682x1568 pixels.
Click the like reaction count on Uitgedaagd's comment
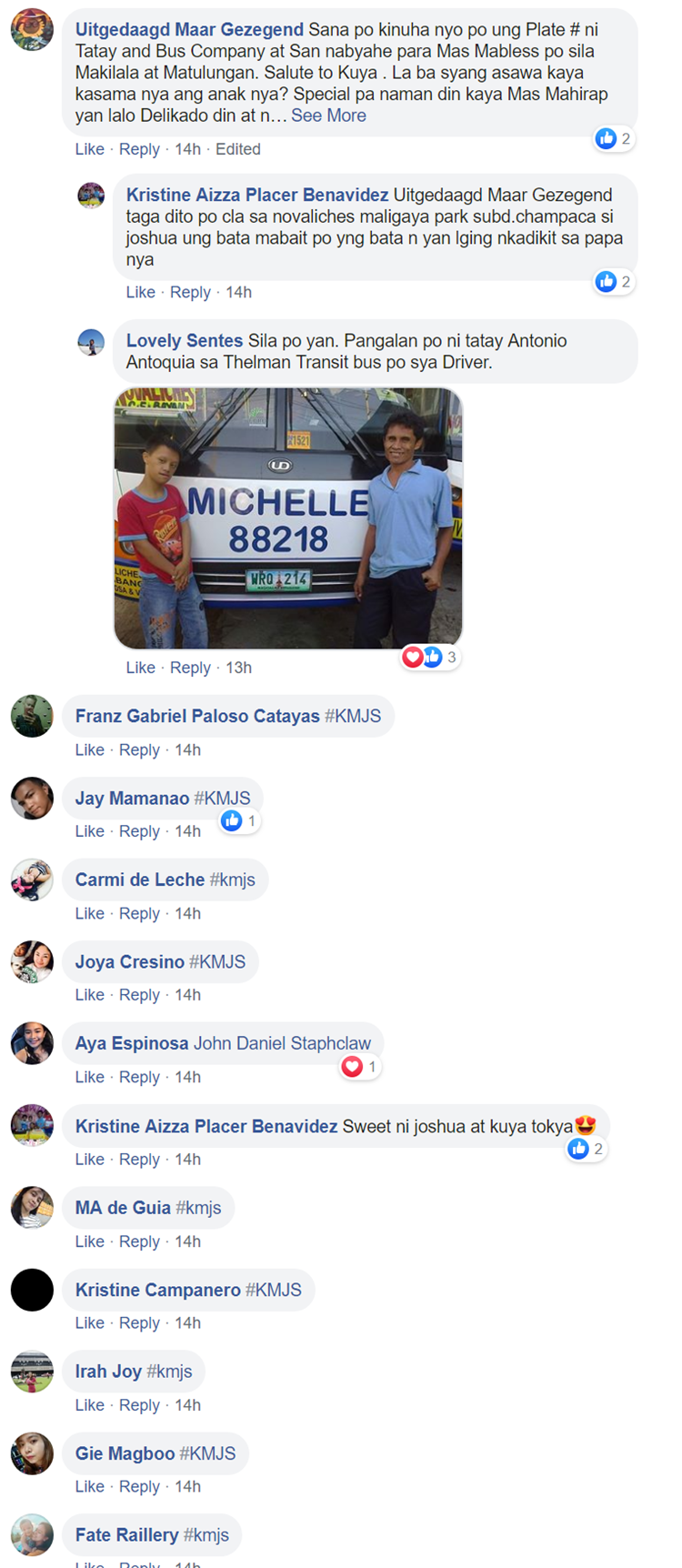pyautogui.click(x=614, y=138)
